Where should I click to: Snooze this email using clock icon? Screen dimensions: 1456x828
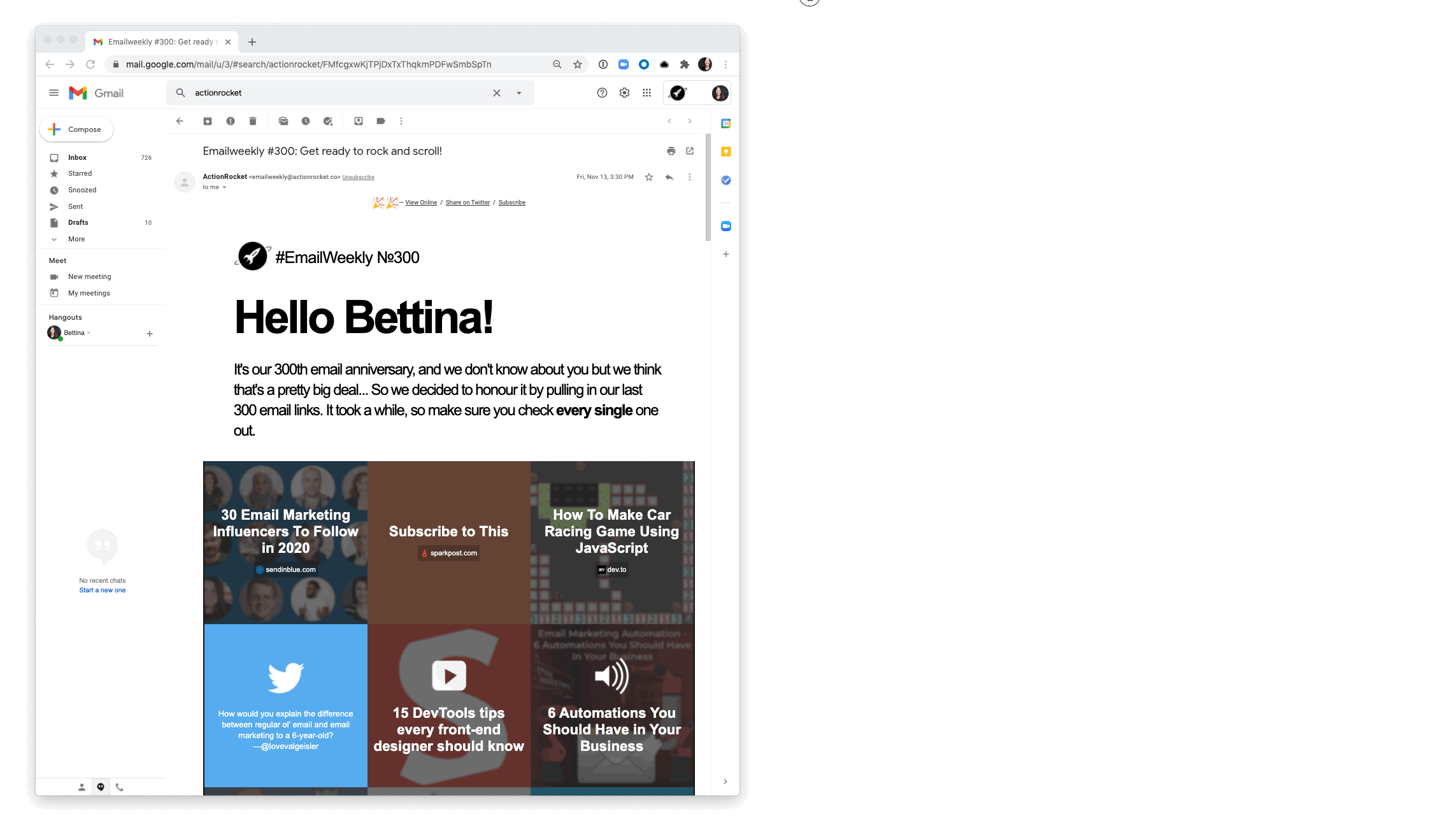point(306,121)
